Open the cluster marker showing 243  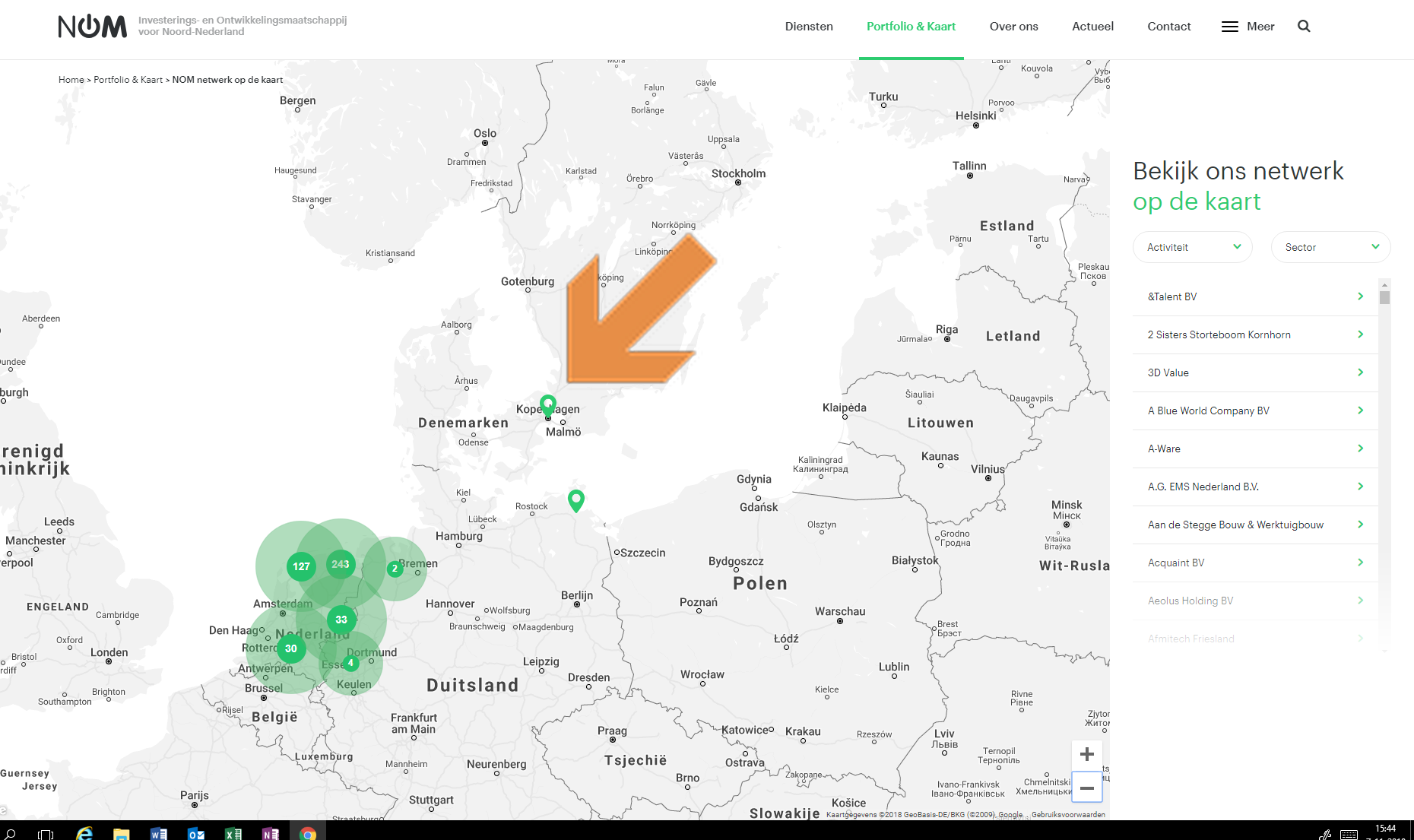click(x=341, y=564)
